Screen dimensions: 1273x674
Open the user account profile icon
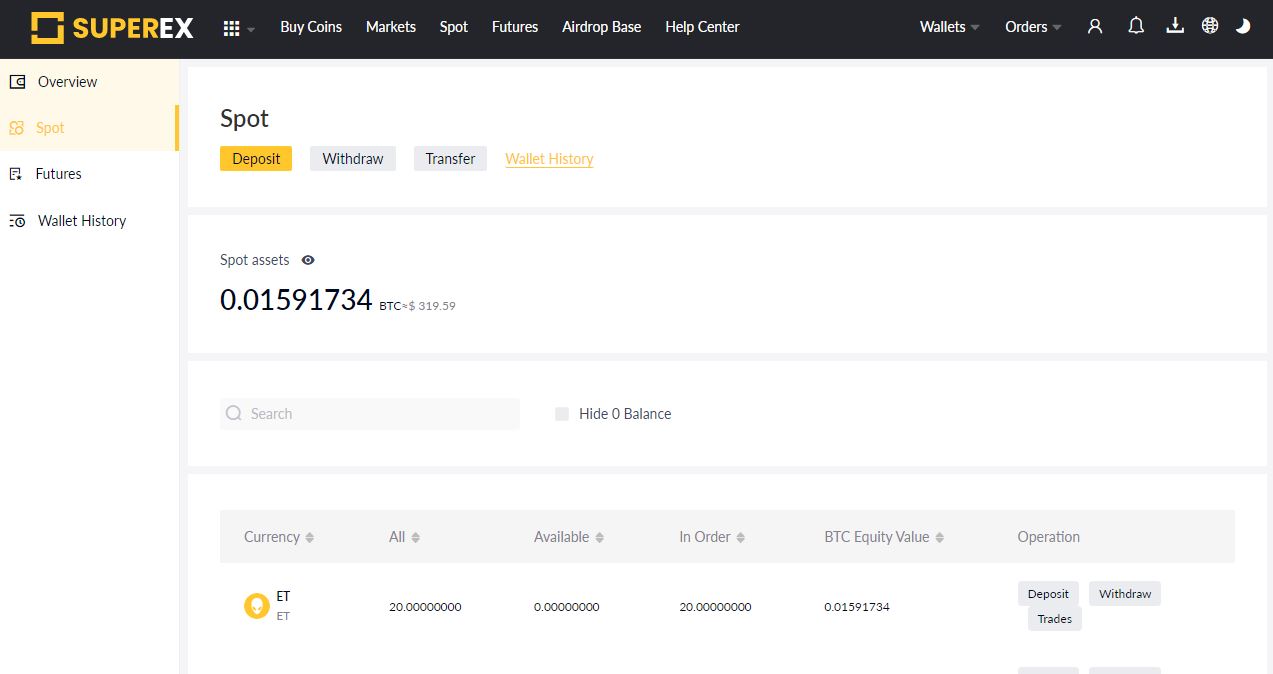1095,27
